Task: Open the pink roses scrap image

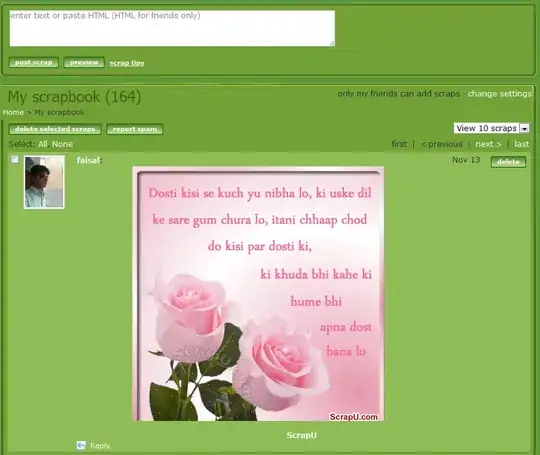Action: pos(258,294)
